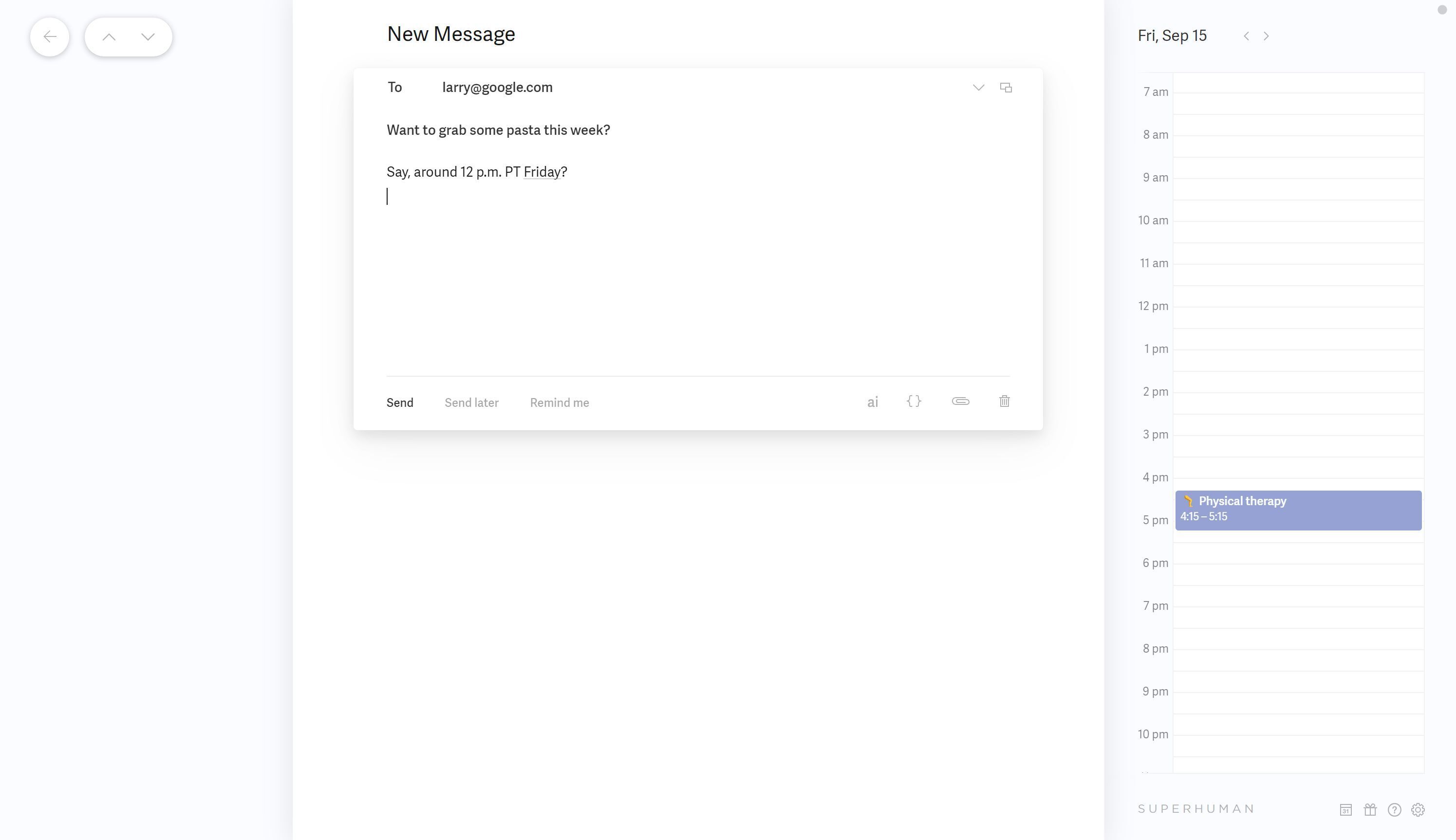Open the AI writing assistant
This screenshot has width=1456, height=840.
point(872,402)
